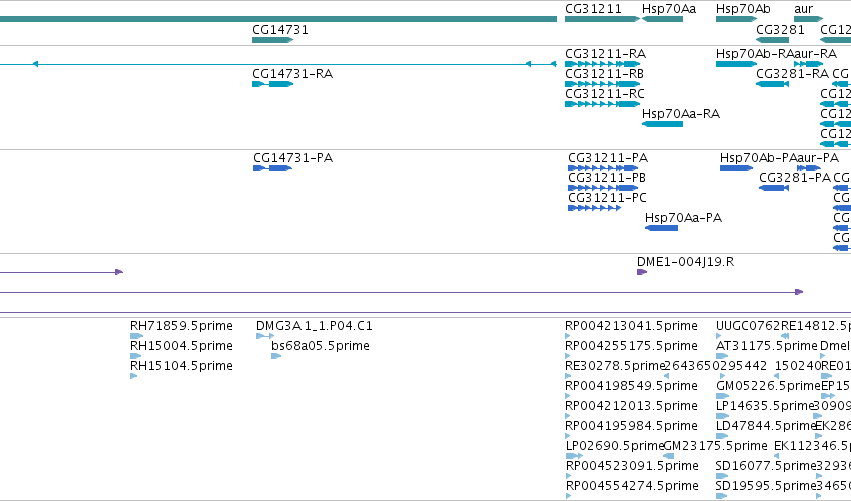
Task: Select the RP004523091.5prime label
Action: coord(632,466)
